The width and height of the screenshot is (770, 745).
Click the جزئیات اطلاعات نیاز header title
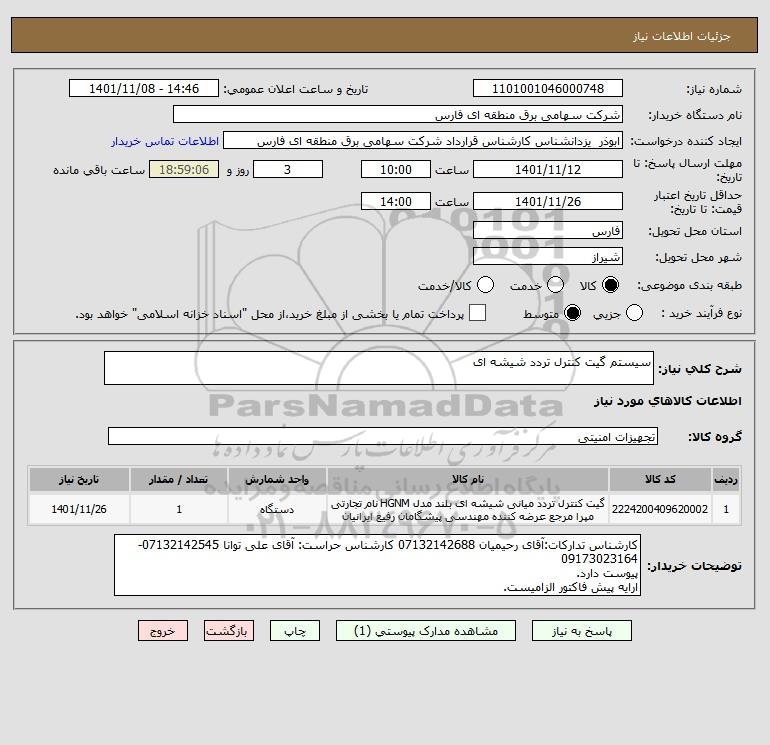point(682,36)
